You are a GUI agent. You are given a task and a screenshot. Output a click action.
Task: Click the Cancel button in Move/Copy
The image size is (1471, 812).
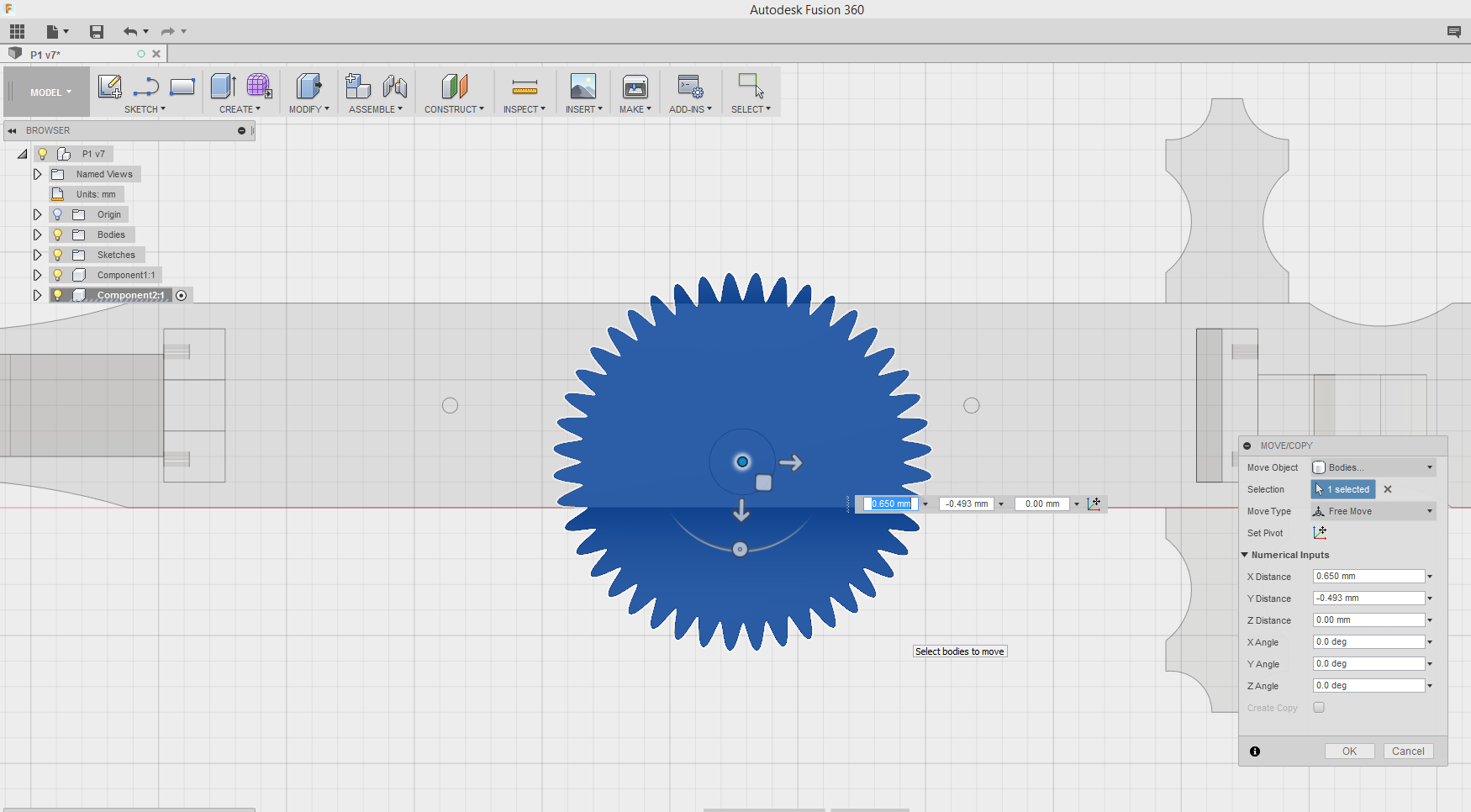(x=1408, y=751)
